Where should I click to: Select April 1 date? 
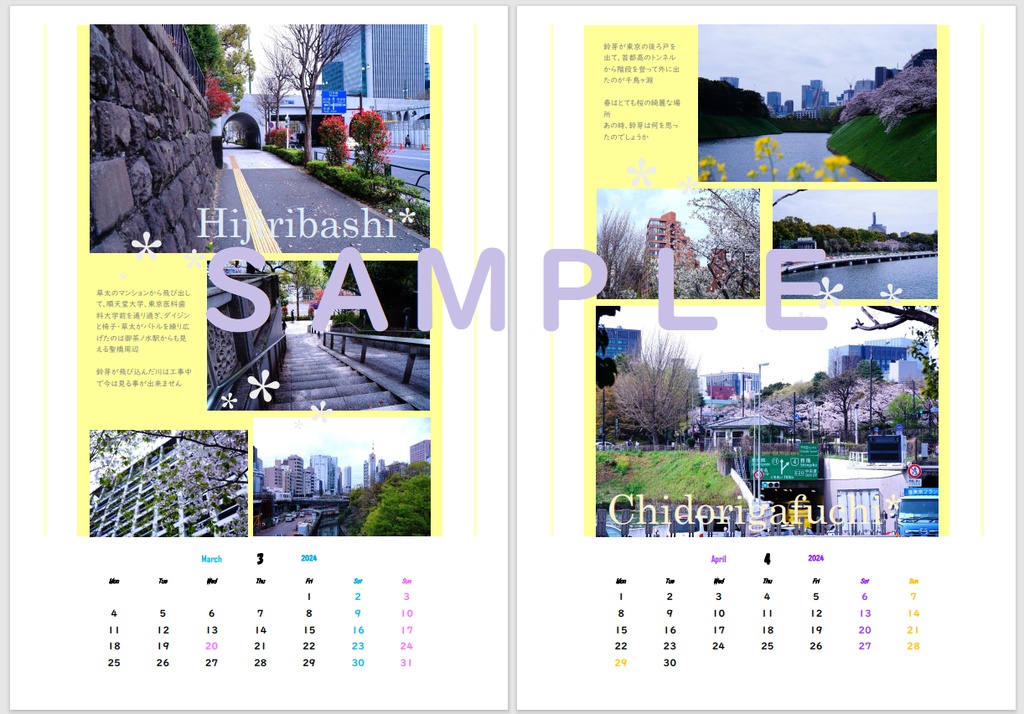[620, 596]
